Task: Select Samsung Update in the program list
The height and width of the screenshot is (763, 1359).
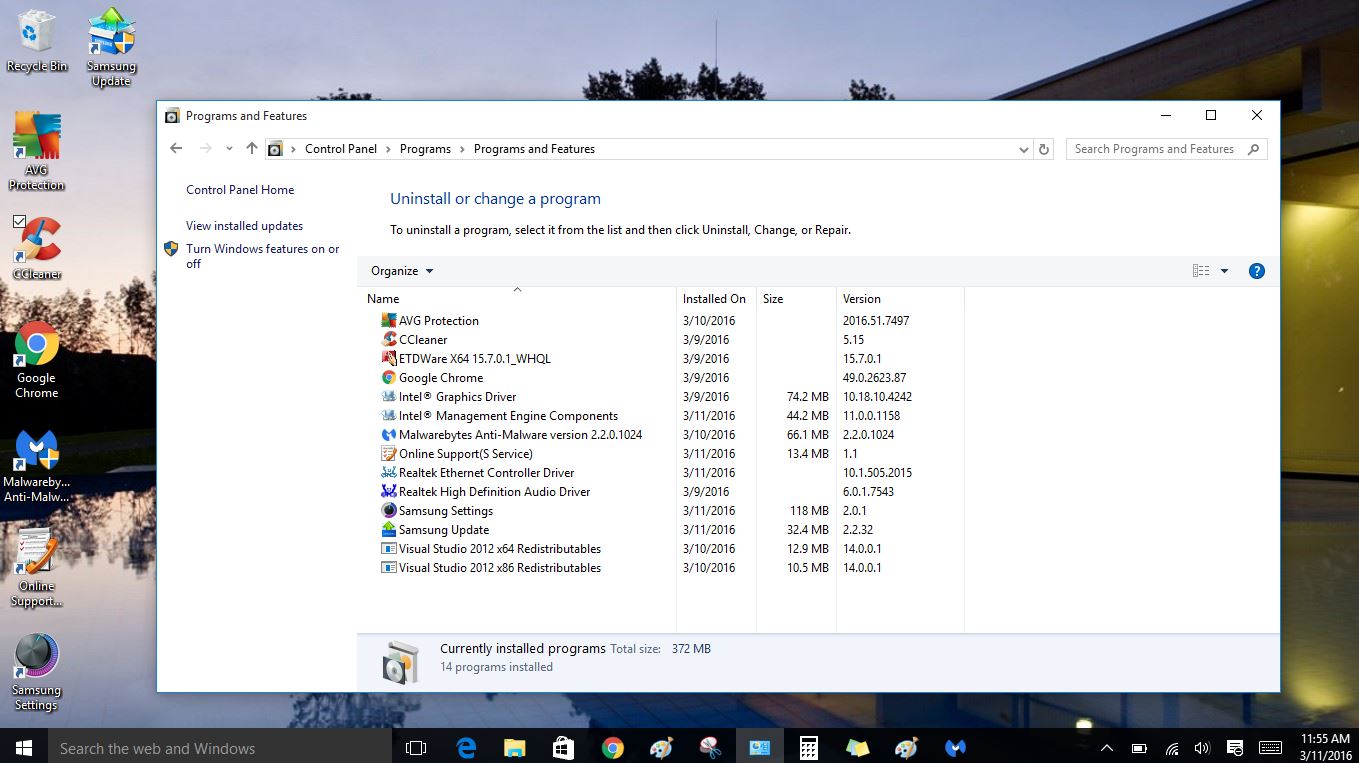Action: point(444,529)
